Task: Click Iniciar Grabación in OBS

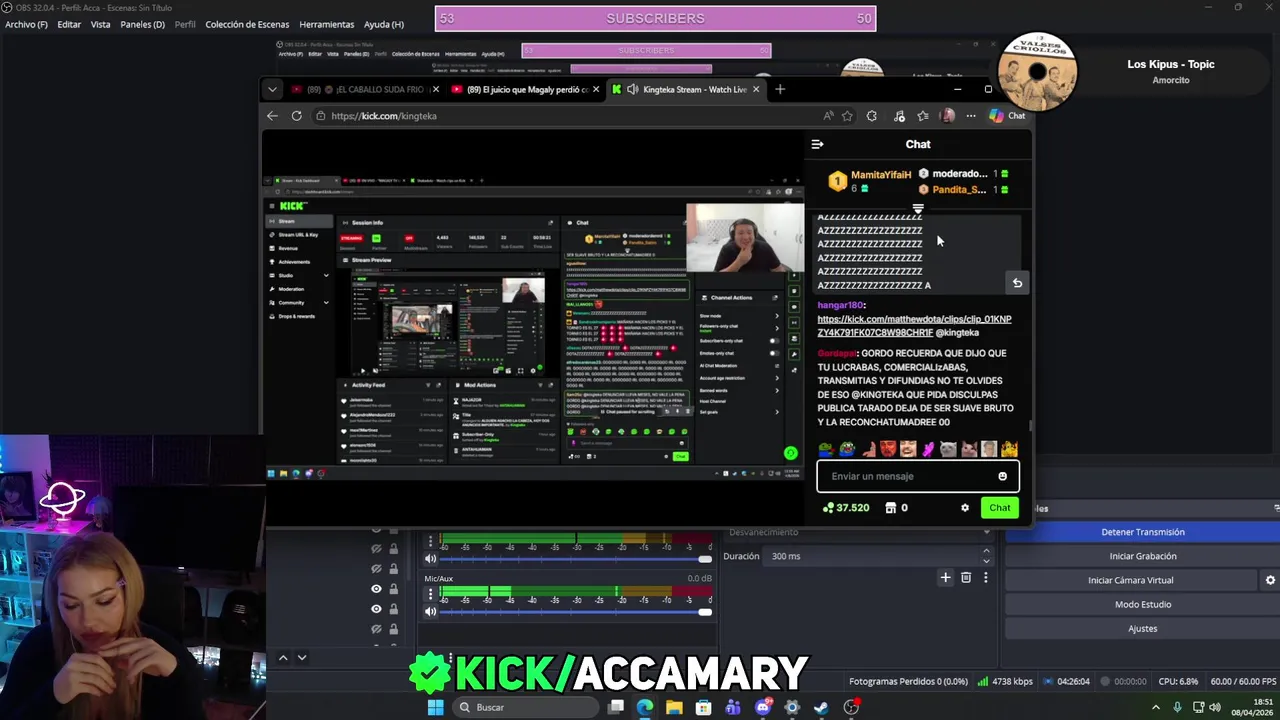Action: point(1142,556)
